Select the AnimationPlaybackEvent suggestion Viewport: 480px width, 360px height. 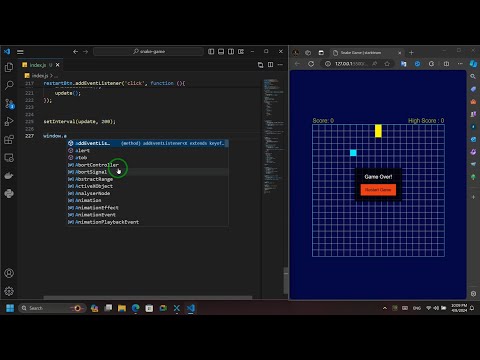click(x=148, y=222)
